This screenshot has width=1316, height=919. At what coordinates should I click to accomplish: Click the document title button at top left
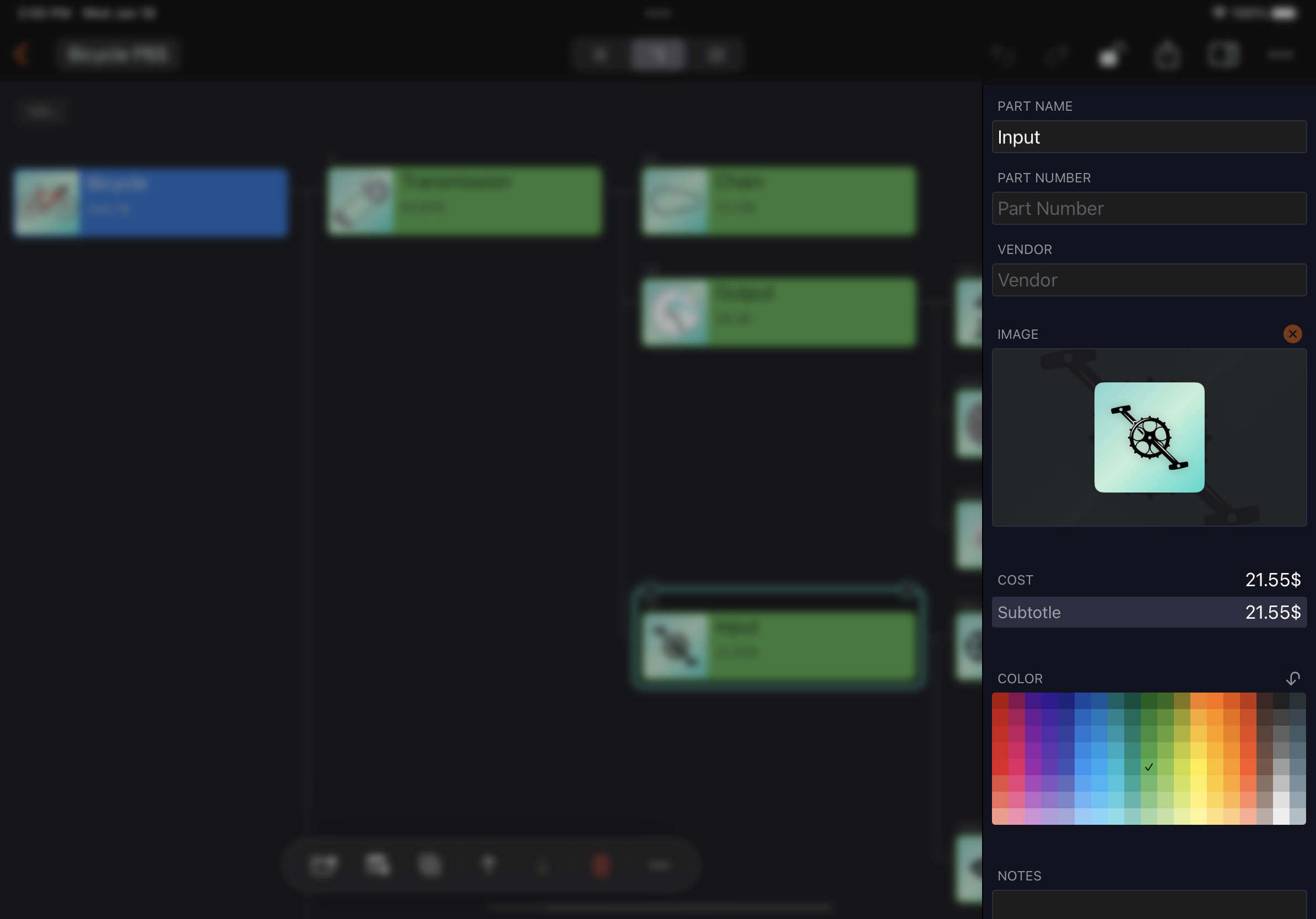[x=118, y=54]
